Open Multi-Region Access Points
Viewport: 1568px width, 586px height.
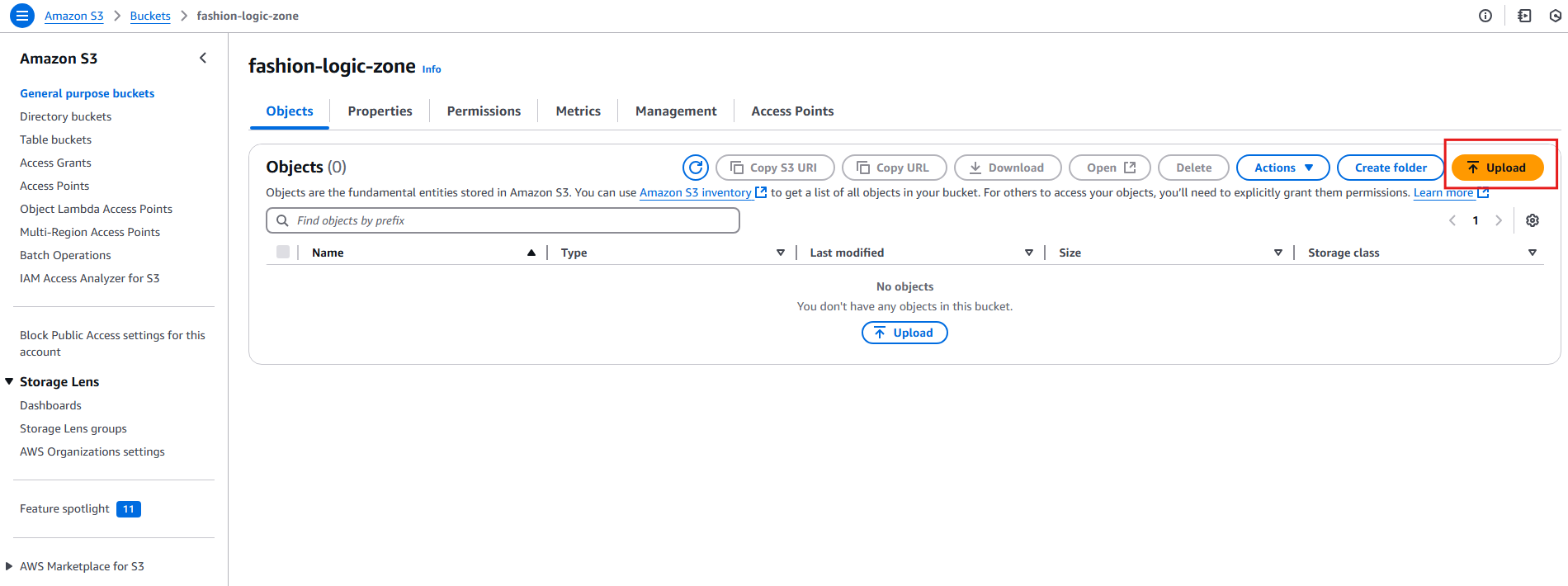coord(90,232)
